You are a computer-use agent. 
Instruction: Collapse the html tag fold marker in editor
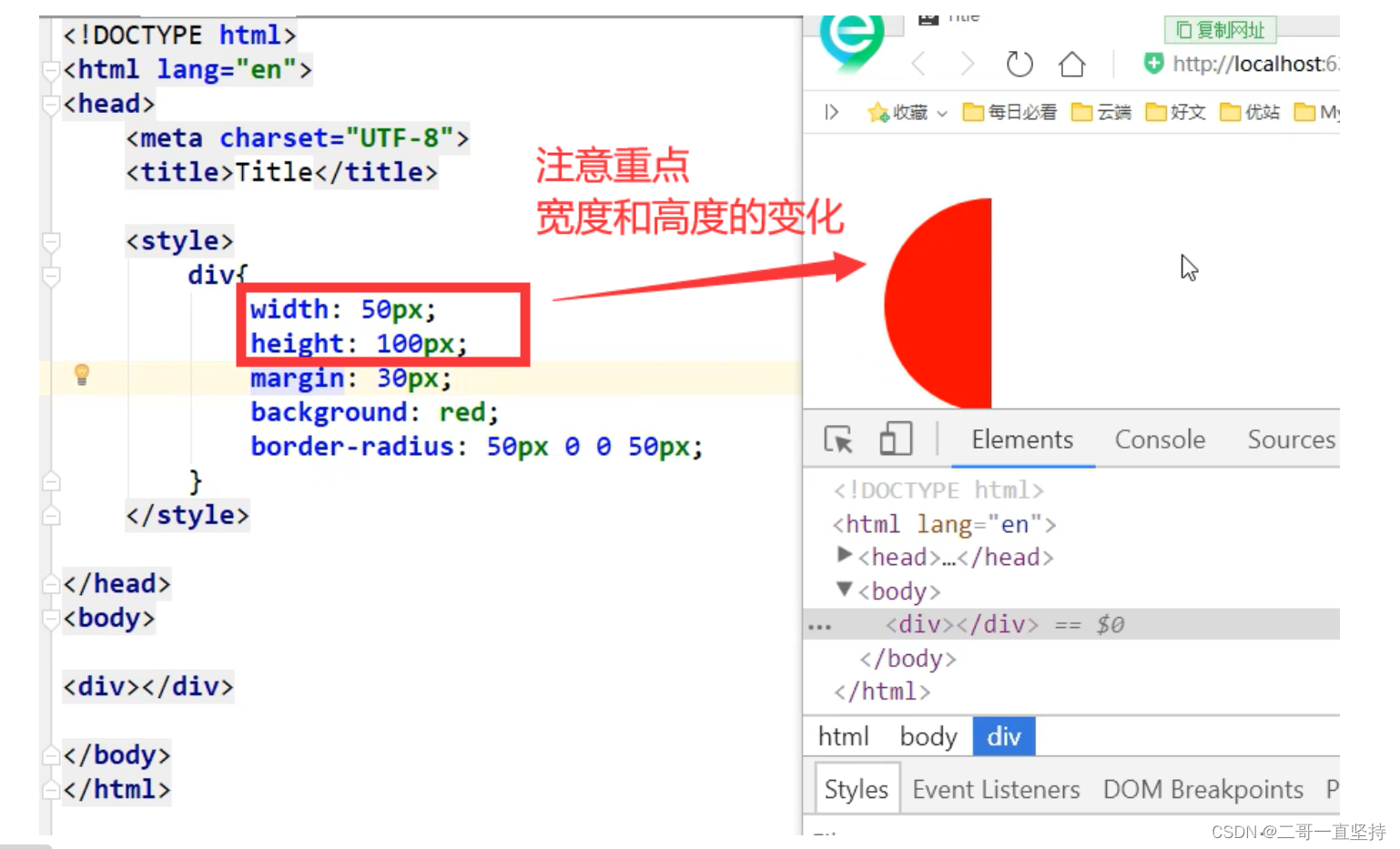[51, 69]
